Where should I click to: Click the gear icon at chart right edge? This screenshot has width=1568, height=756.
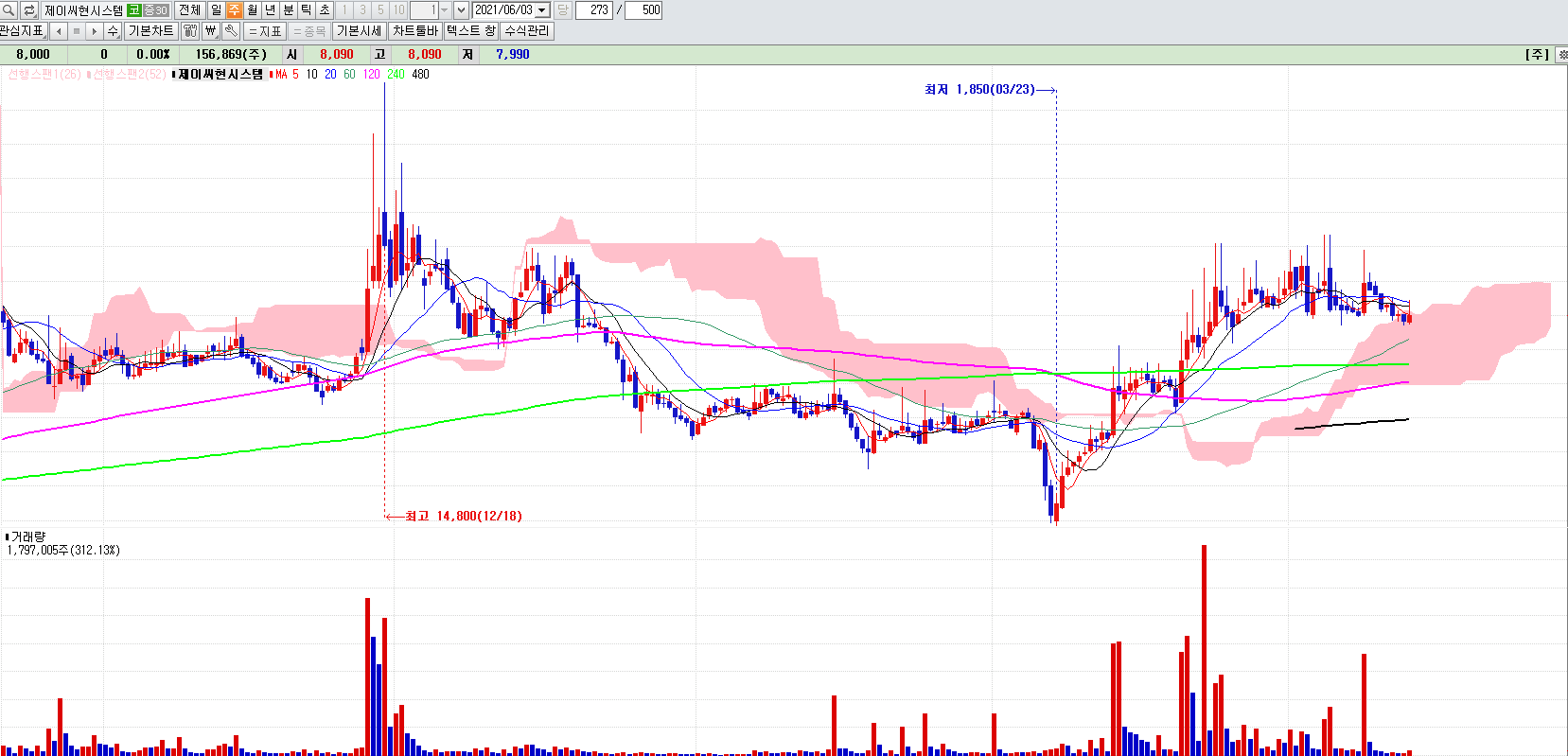1561,54
